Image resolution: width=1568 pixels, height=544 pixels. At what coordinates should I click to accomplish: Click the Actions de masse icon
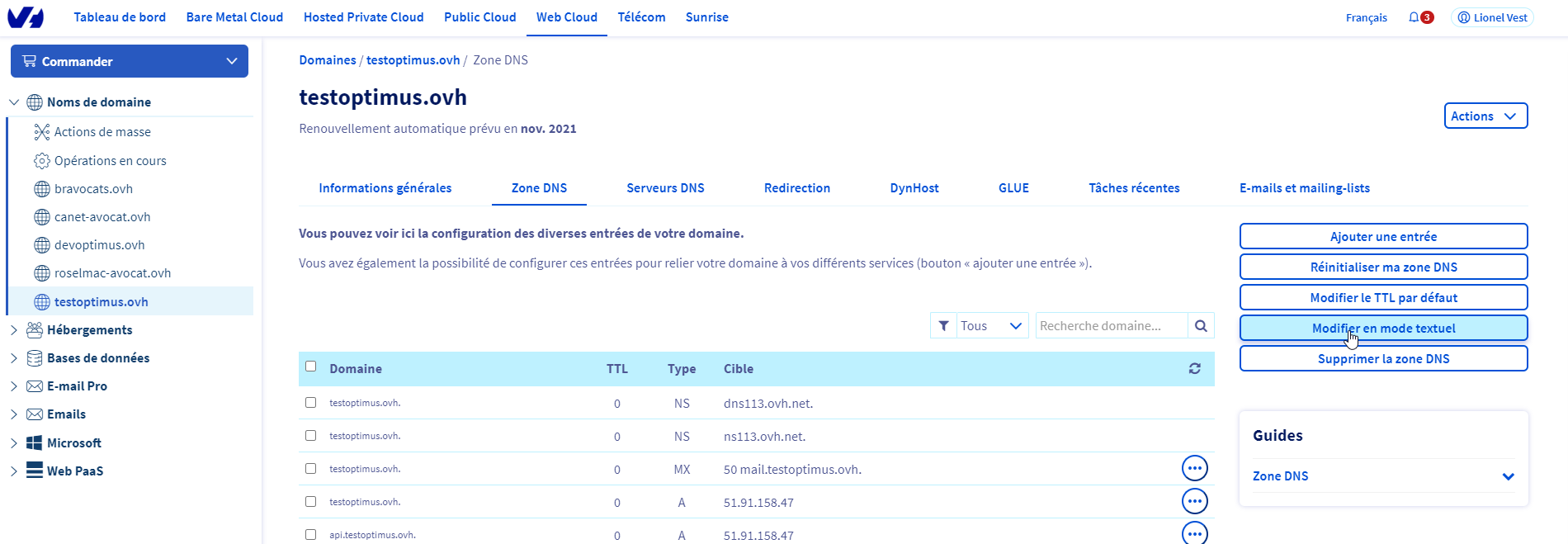click(x=42, y=132)
